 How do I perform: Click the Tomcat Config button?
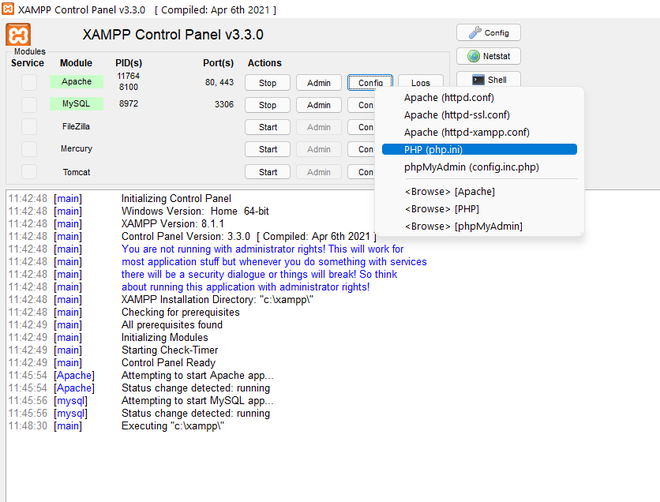[361, 172]
